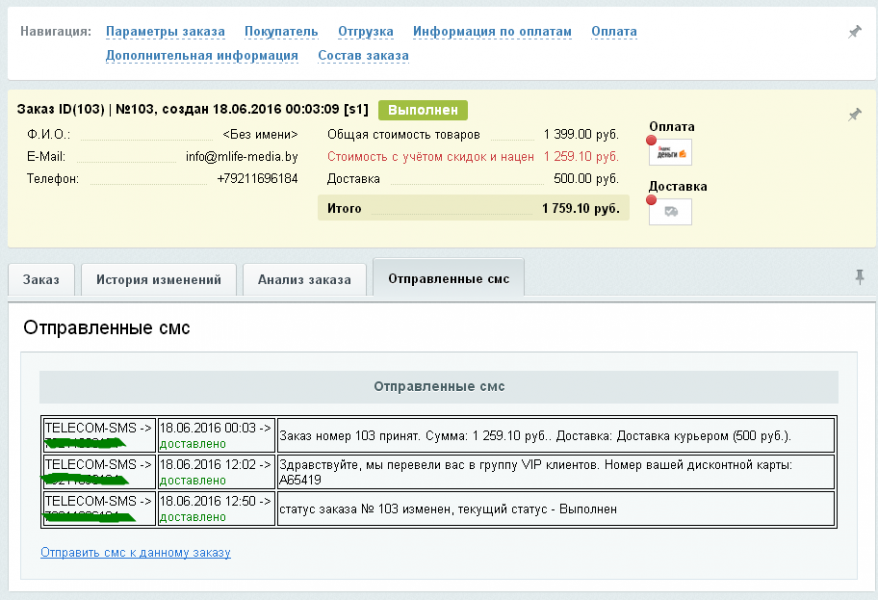Click the courier delivery truck icon
This screenshot has width=878, height=600.
[668, 211]
